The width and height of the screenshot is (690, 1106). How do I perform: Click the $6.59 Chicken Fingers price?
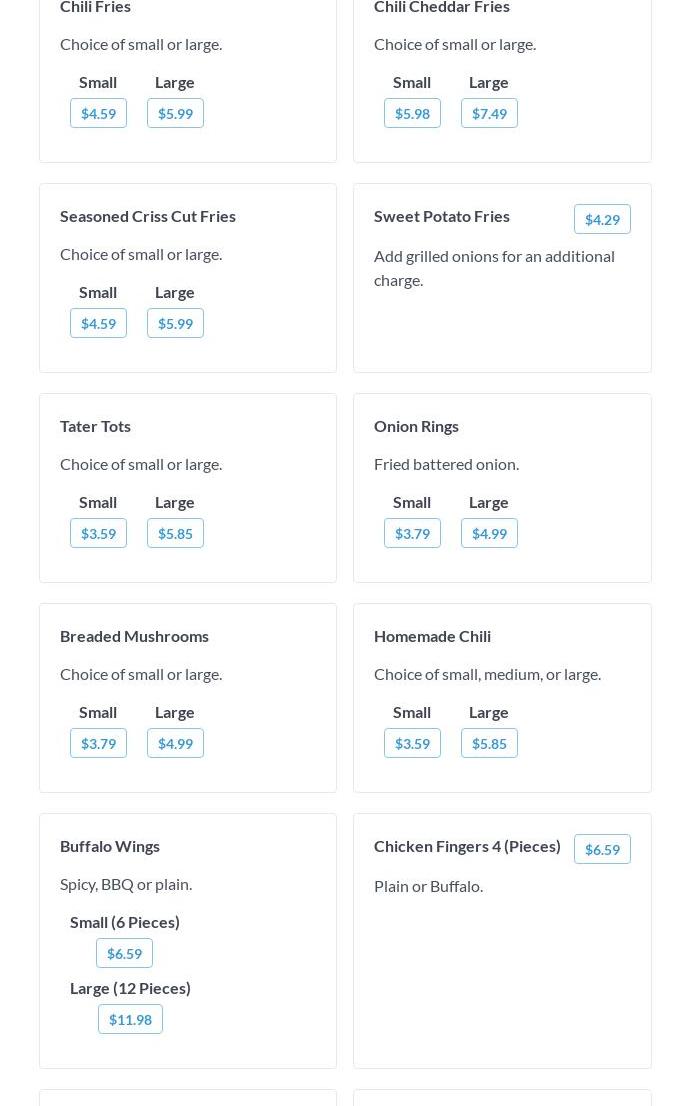pyautogui.click(x=602, y=849)
